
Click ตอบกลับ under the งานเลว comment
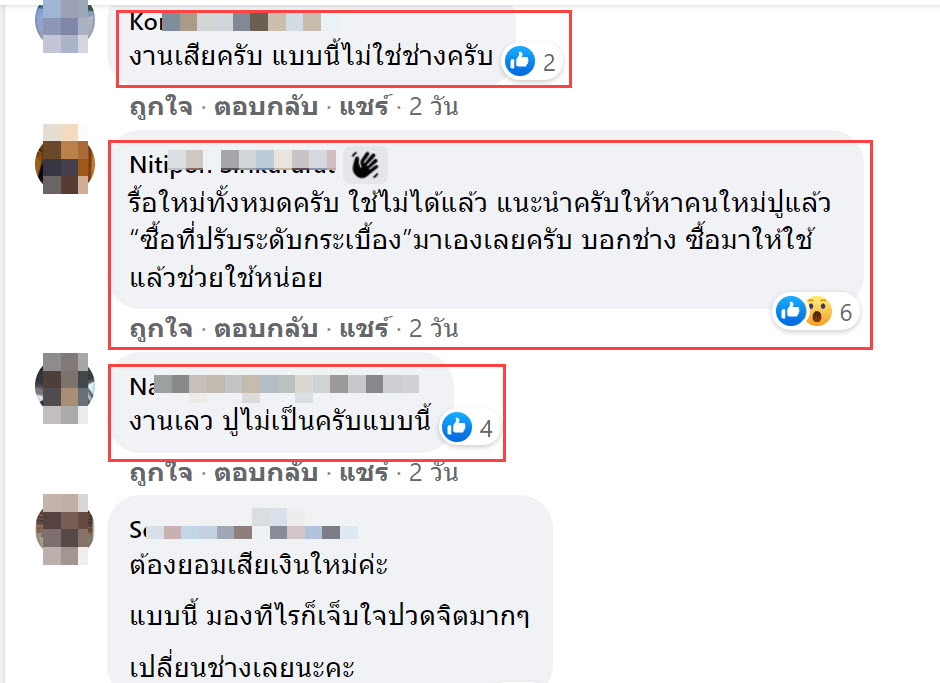(x=266, y=474)
